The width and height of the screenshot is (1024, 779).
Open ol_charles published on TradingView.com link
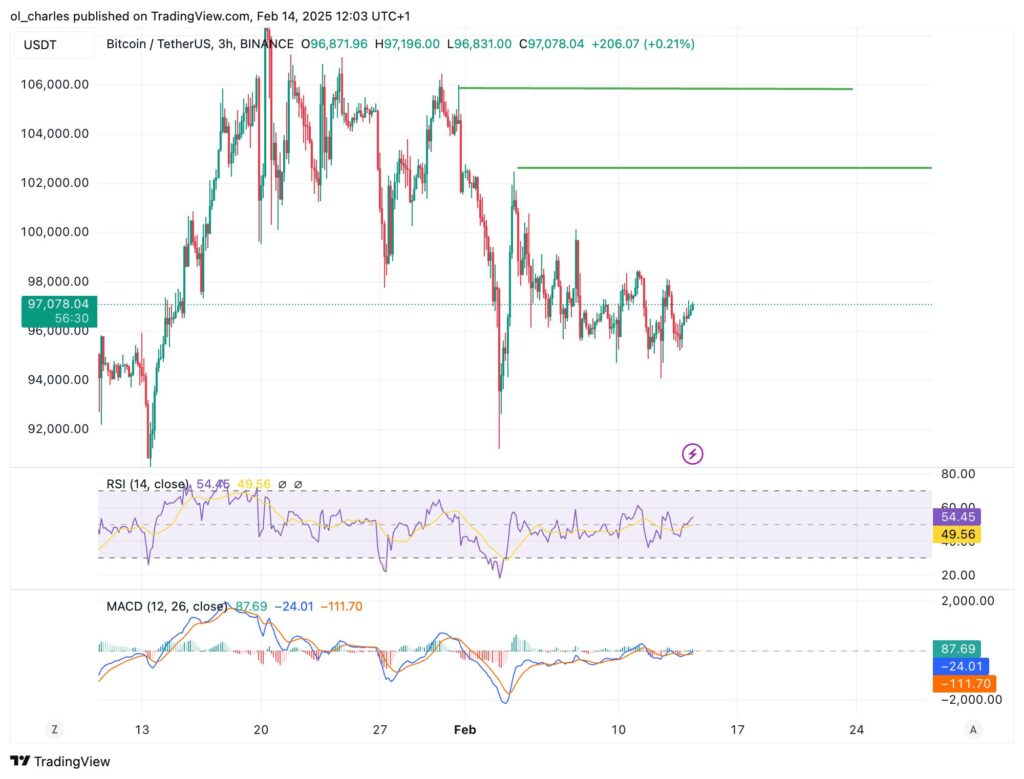[130, 16]
